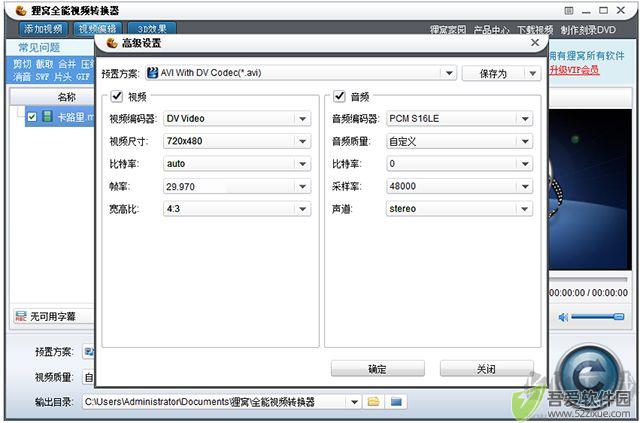Click the 消音 FAQ link
The height and width of the screenshot is (423, 640).
(22, 77)
